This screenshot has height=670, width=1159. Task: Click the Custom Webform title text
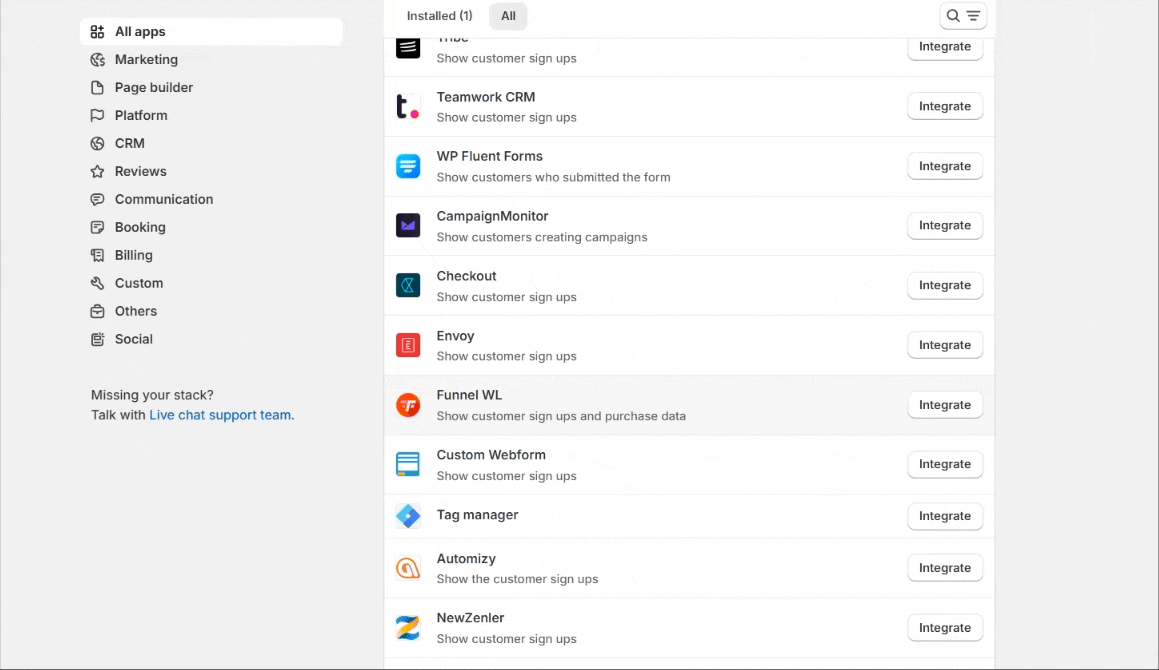(491, 455)
